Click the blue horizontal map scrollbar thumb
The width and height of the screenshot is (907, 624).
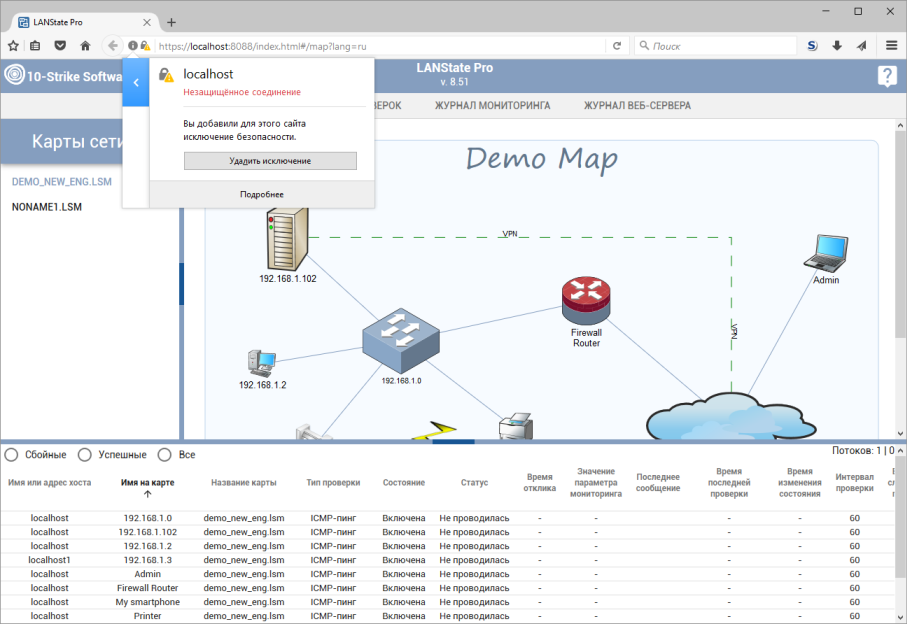pyautogui.click(x=454, y=441)
